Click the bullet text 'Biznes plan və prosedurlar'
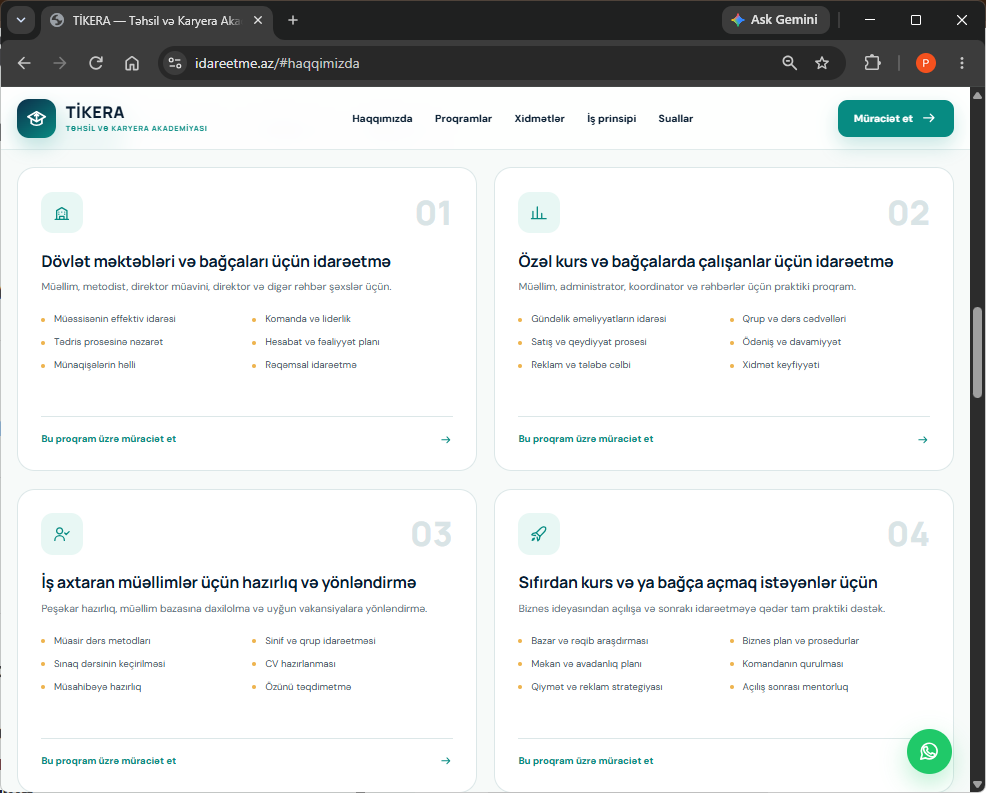 (800, 641)
